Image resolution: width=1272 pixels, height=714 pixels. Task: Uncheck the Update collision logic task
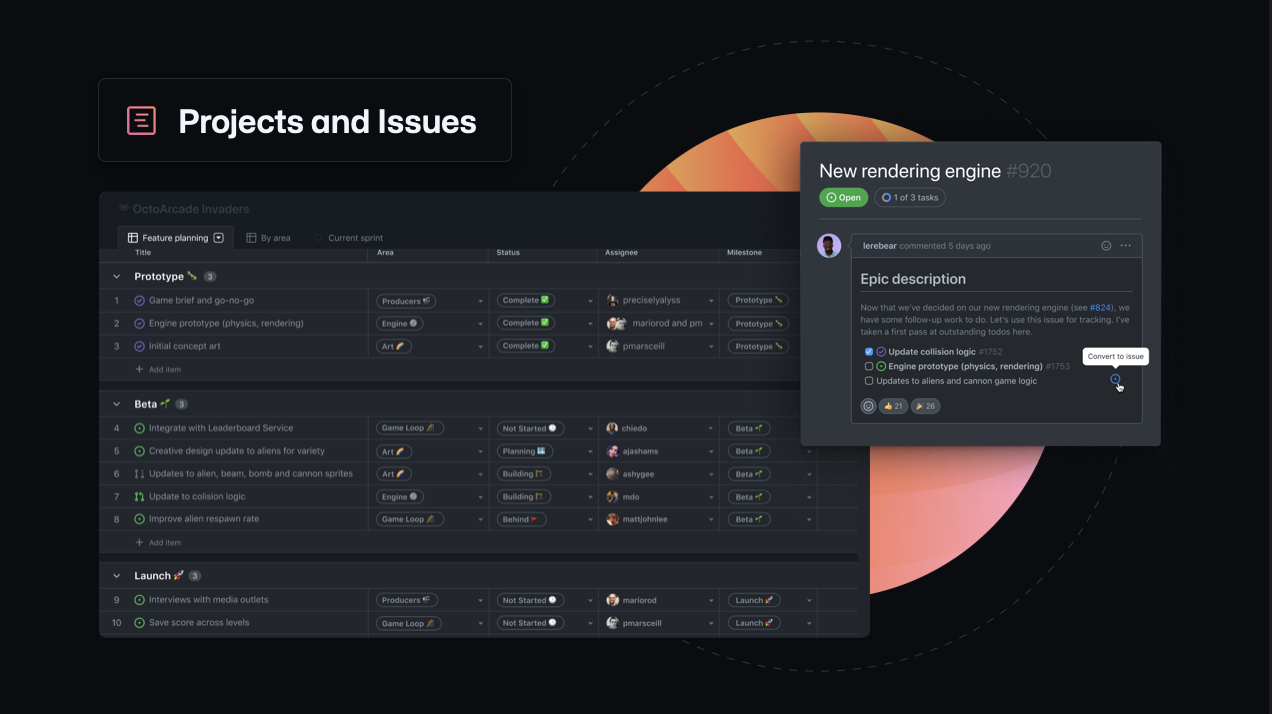[869, 351]
